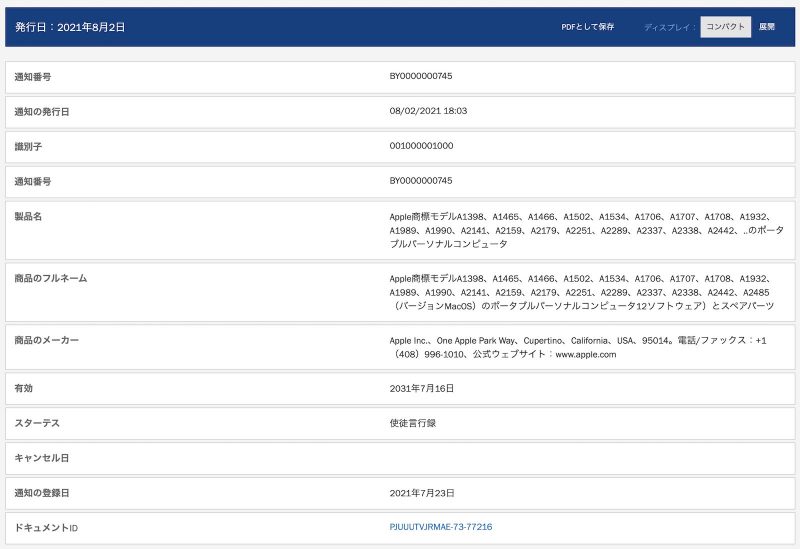This screenshot has height=549, width=800.
Task: Select the コンパクト display mode
Action: 725,27
